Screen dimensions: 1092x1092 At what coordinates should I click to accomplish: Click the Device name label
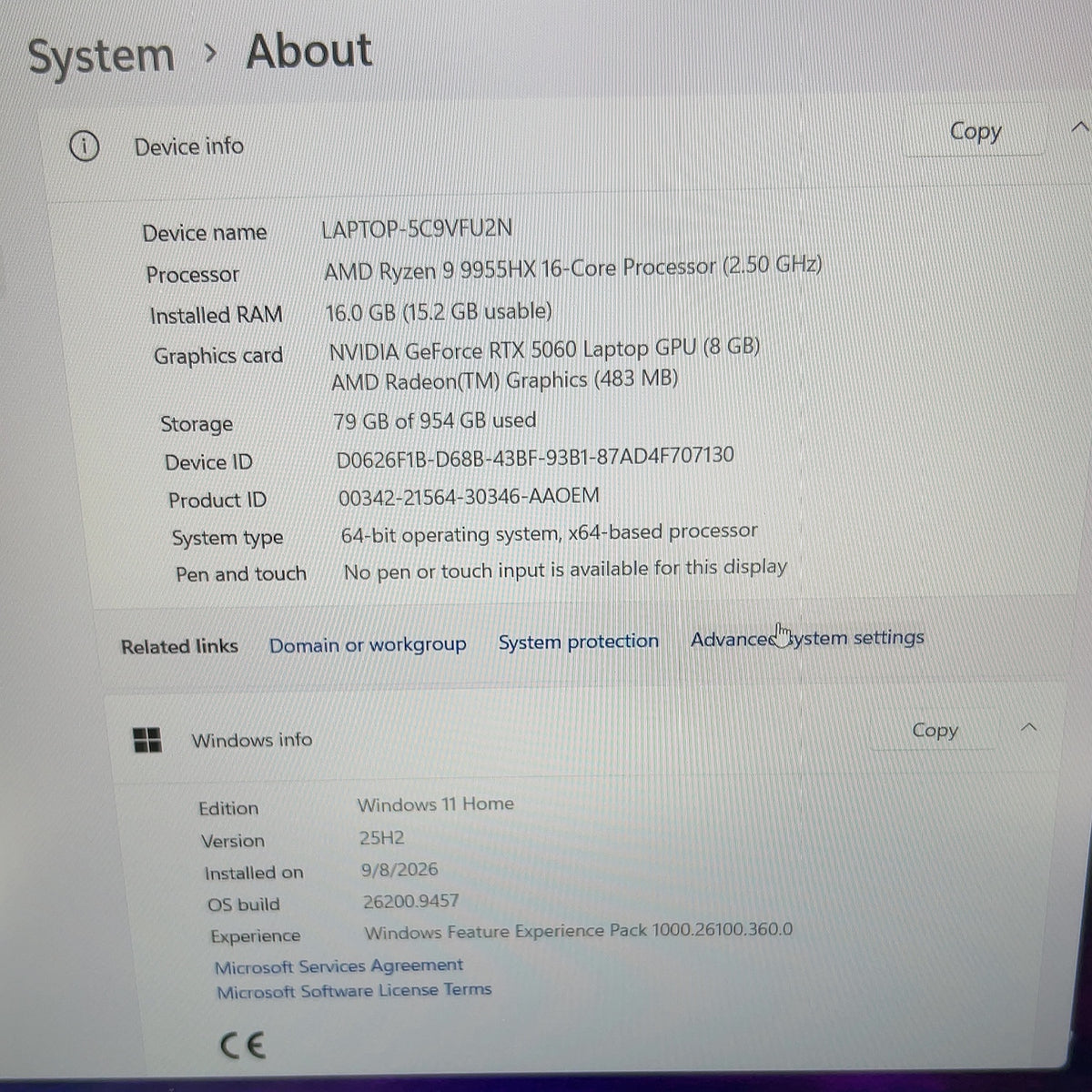[x=205, y=233]
